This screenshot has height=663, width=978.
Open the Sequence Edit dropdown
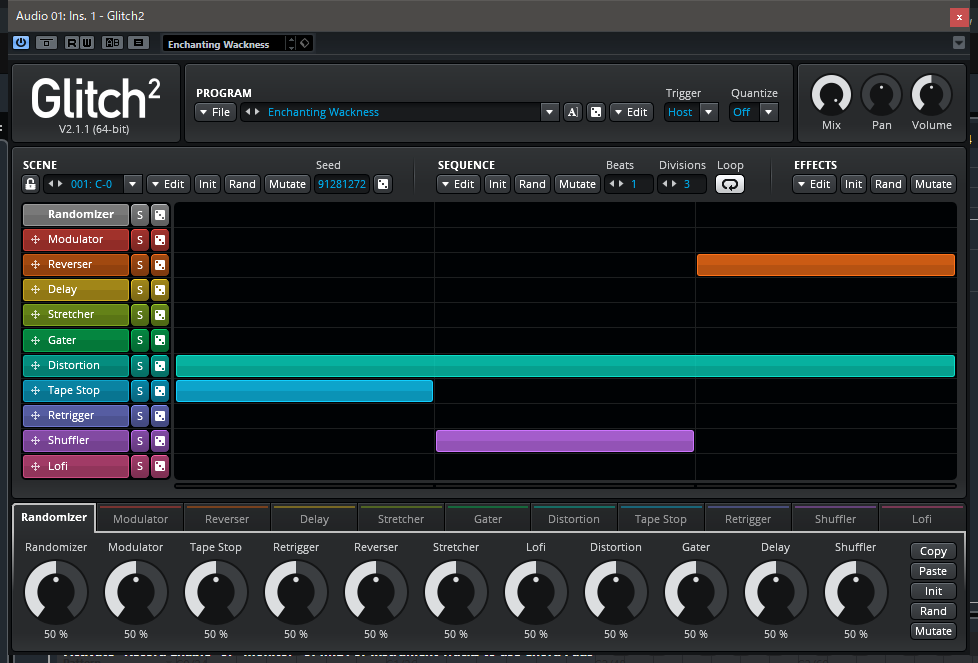458,184
